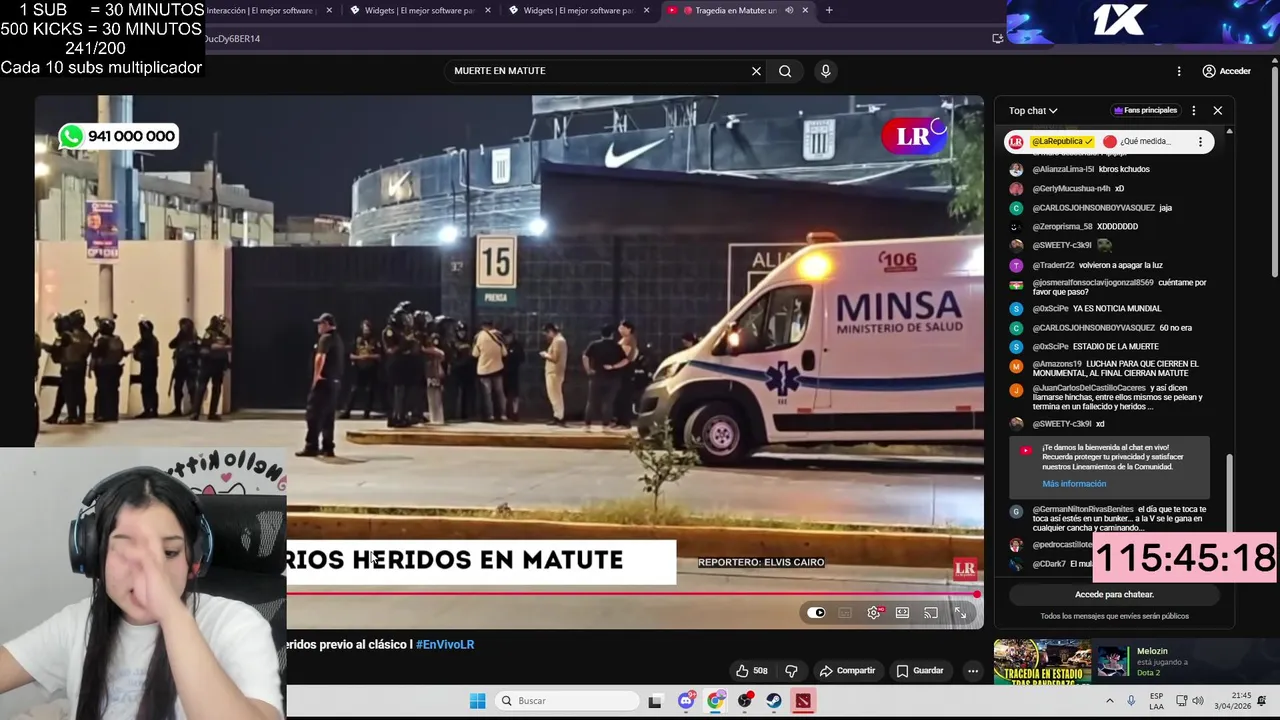Cast the video to a TV
Image resolution: width=1280 pixels, height=720 pixels.
[x=931, y=613]
